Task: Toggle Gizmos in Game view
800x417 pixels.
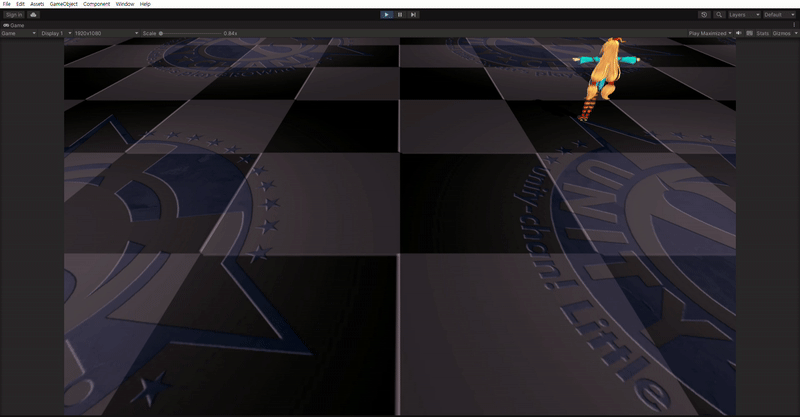Action: tap(782, 33)
